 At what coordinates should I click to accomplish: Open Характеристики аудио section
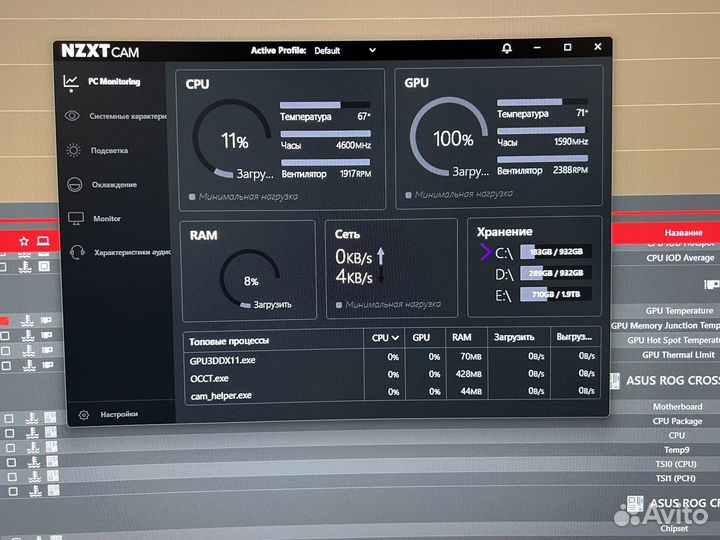pyautogui.click(x=132, y=253)
